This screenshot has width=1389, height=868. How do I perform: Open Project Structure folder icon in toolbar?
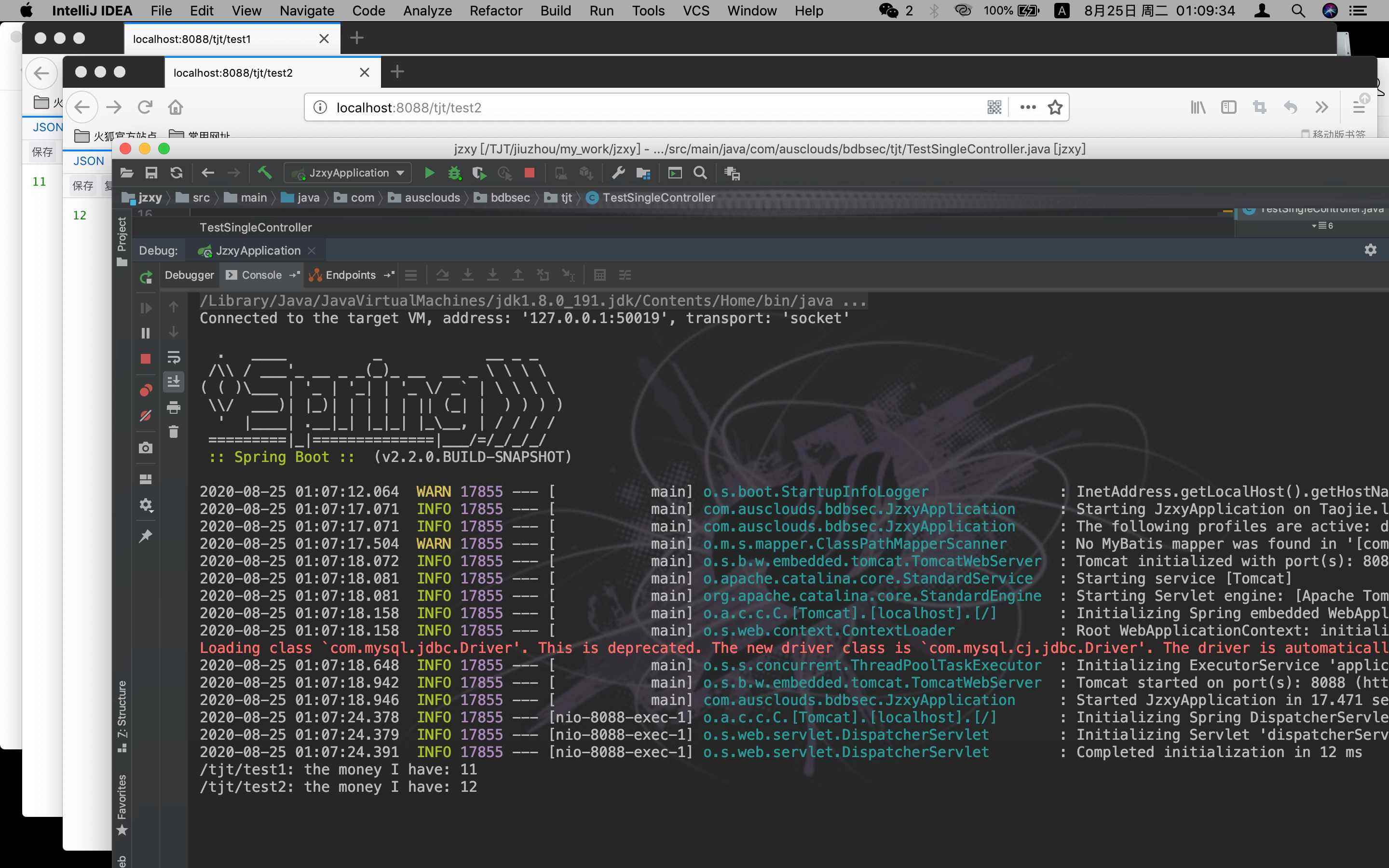point(643,173)
